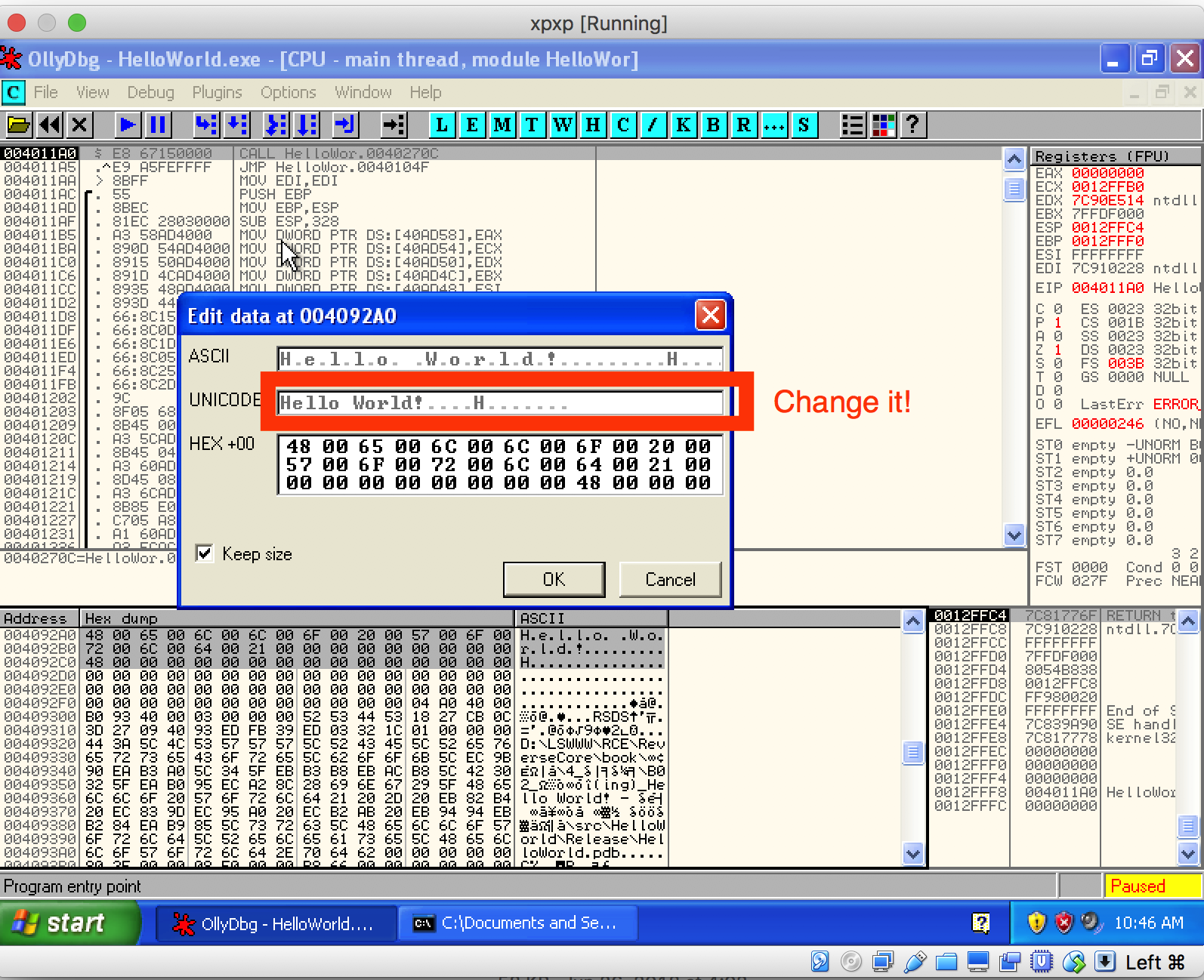Click the Trace over toolbar icon
1204x980 pixels.
pyautogui.click(x=306, y=125)
